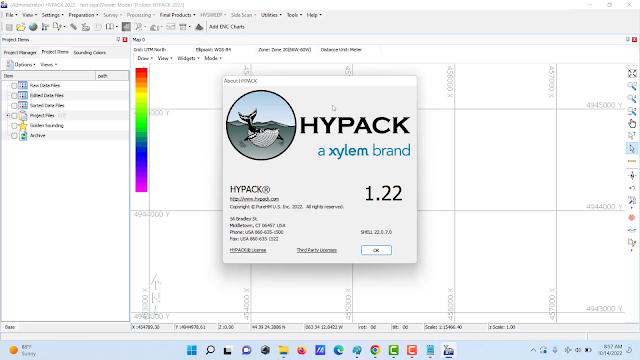Open the Windows Start menu
The image size is (640, 360).
click(x=192, y=350)
